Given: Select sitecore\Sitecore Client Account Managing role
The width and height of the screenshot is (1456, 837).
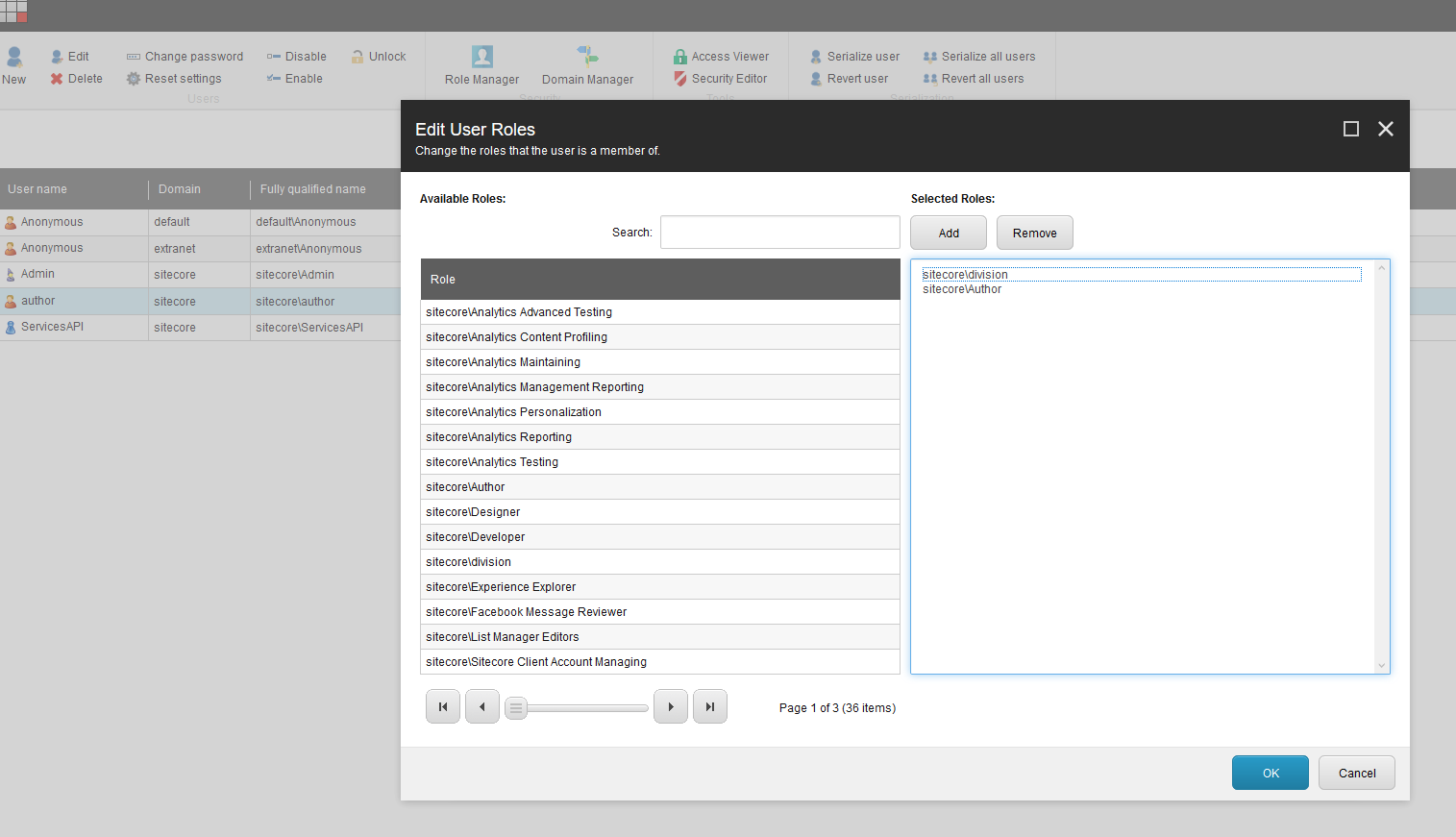Looking at the screenshot, I should pos(660,662).
